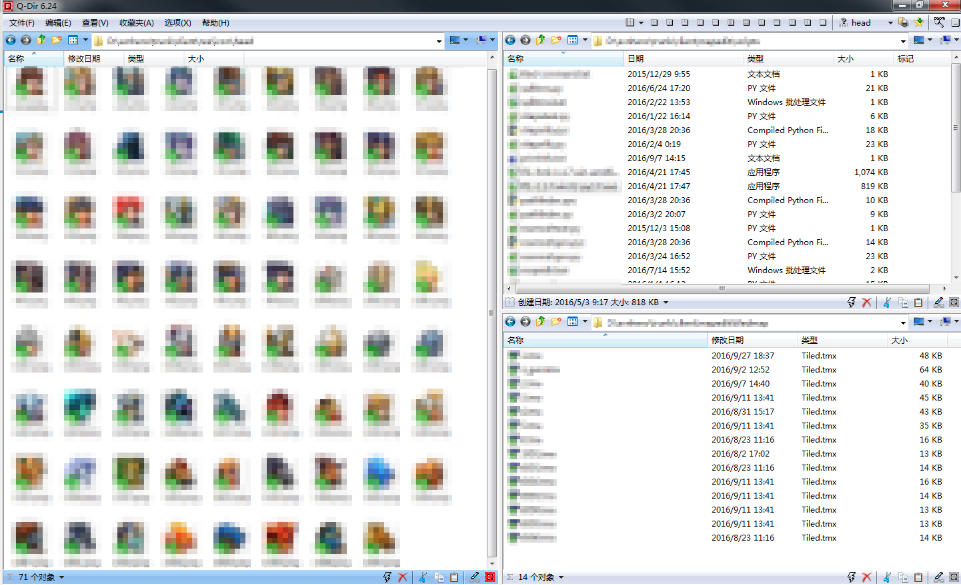Expand view mode dropdown arrow in left pane

pos(85,40)
